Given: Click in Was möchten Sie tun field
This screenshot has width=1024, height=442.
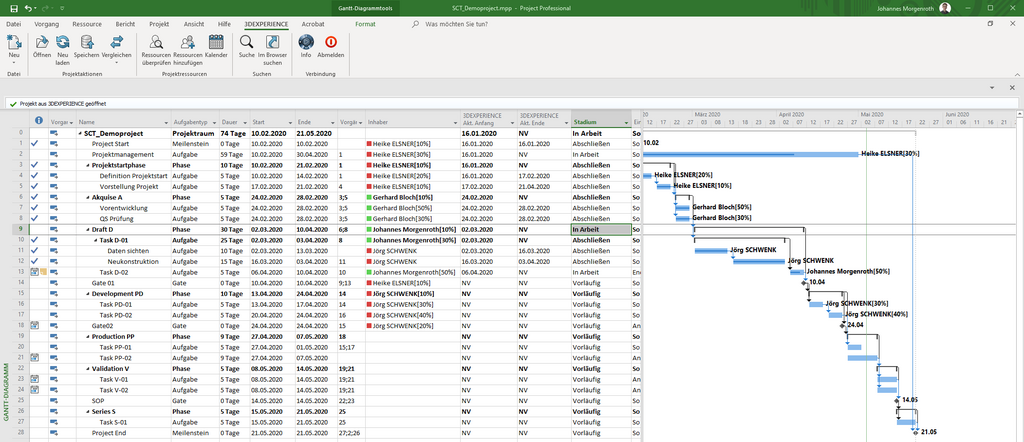Looking at the screenshot, I should click(x=456, y=24).
